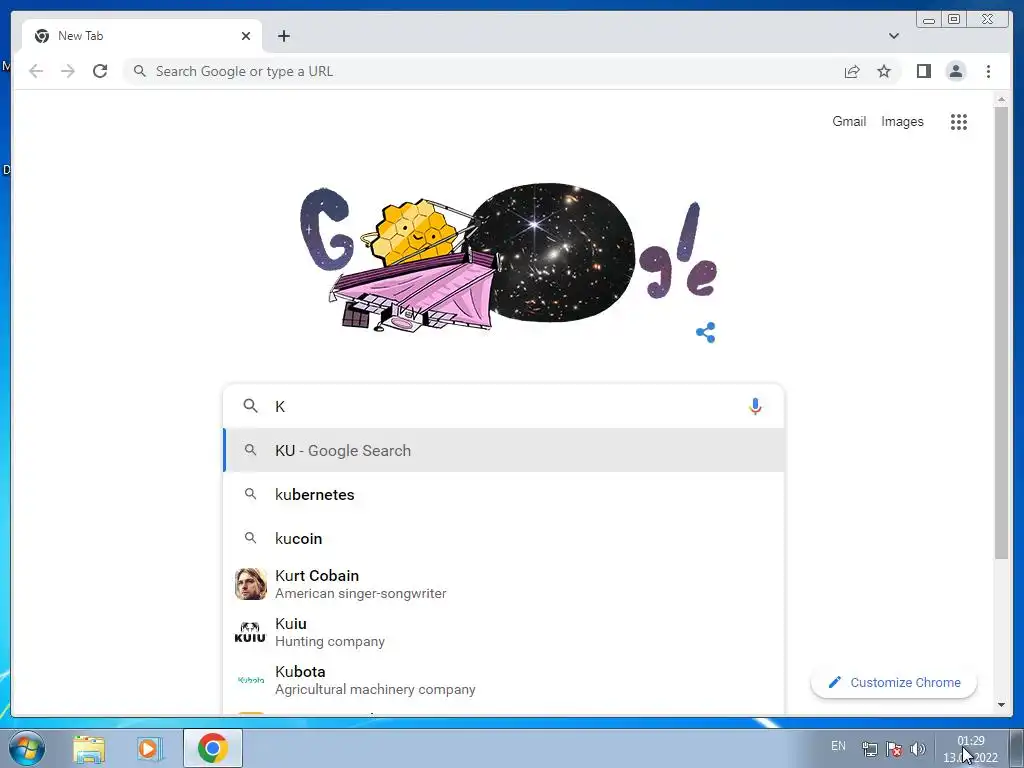Open a new tab with the plus button

coord(283,36)
